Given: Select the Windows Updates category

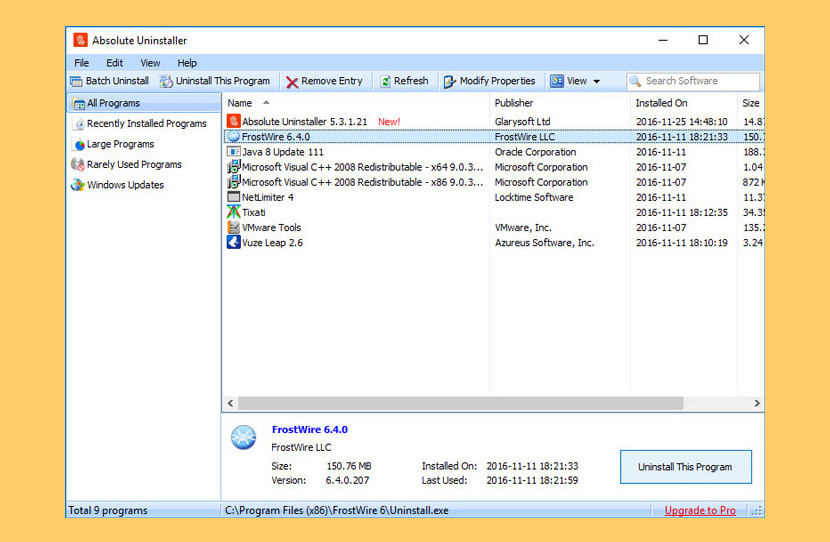Looking at the screenshot, I should 125,185.
